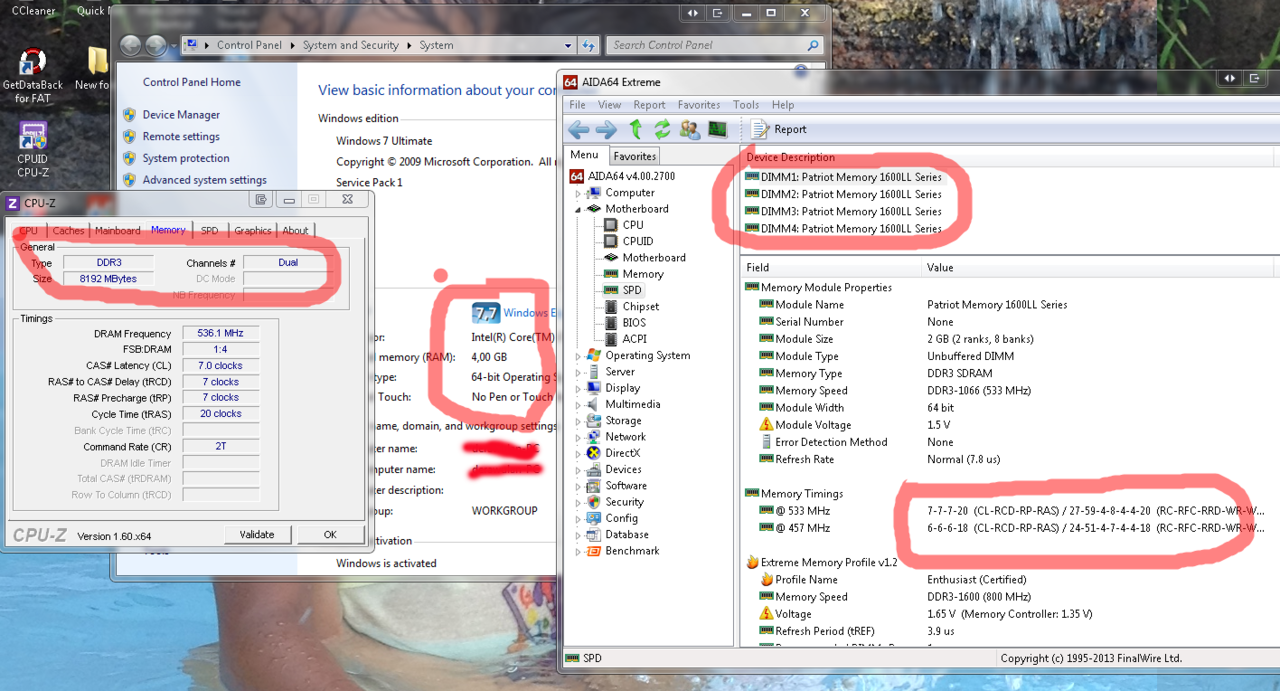Expand the Server tree node

pyautogui.click(x=578, y=372)
